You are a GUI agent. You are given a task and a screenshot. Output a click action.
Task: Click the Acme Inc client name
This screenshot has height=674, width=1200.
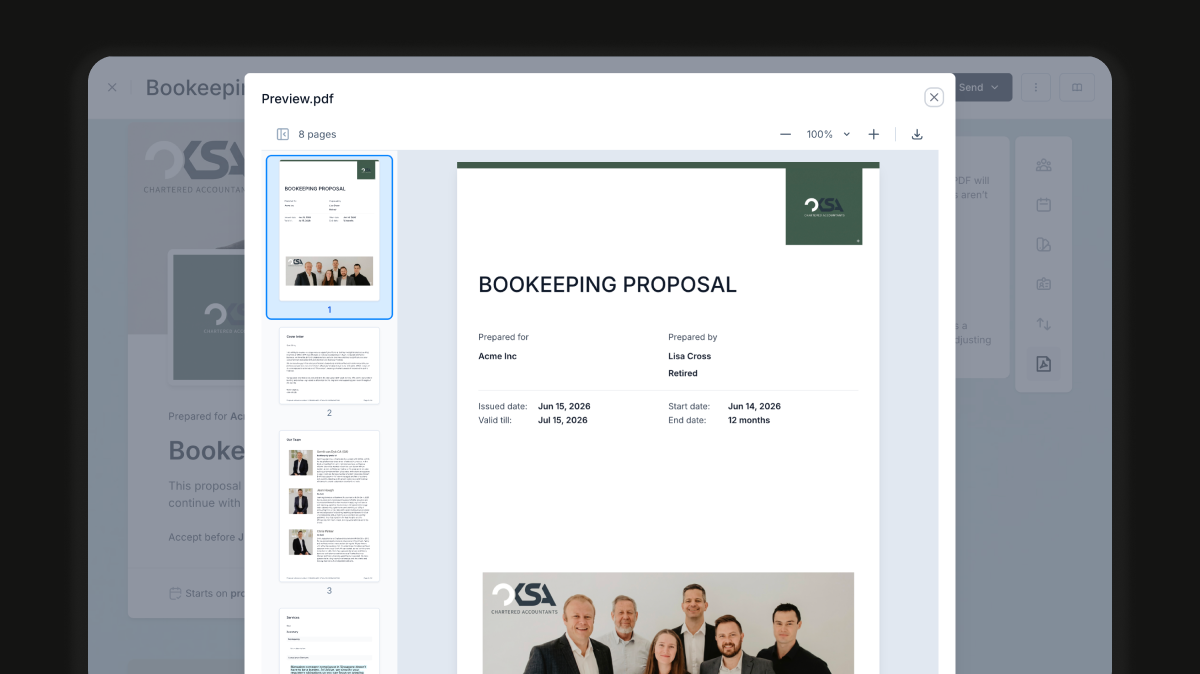pyautogui.click(x=498, y=356)
